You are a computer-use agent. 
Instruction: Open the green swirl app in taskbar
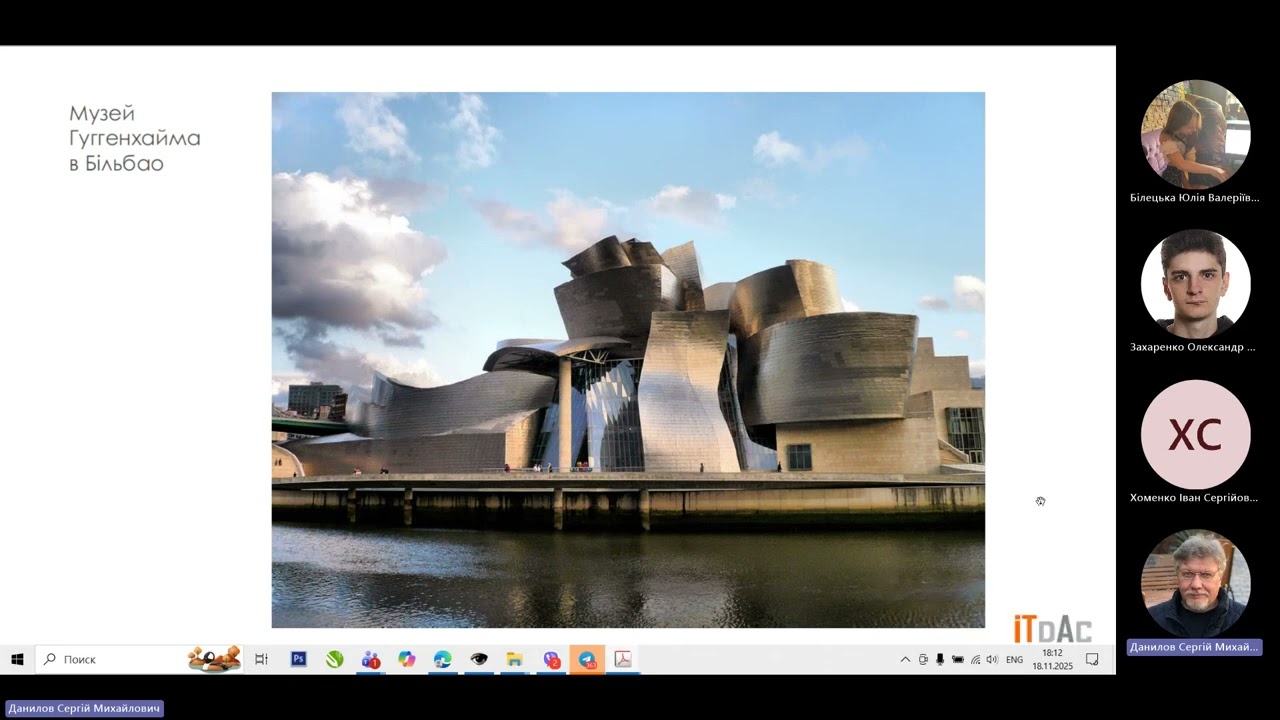[334, 659]
